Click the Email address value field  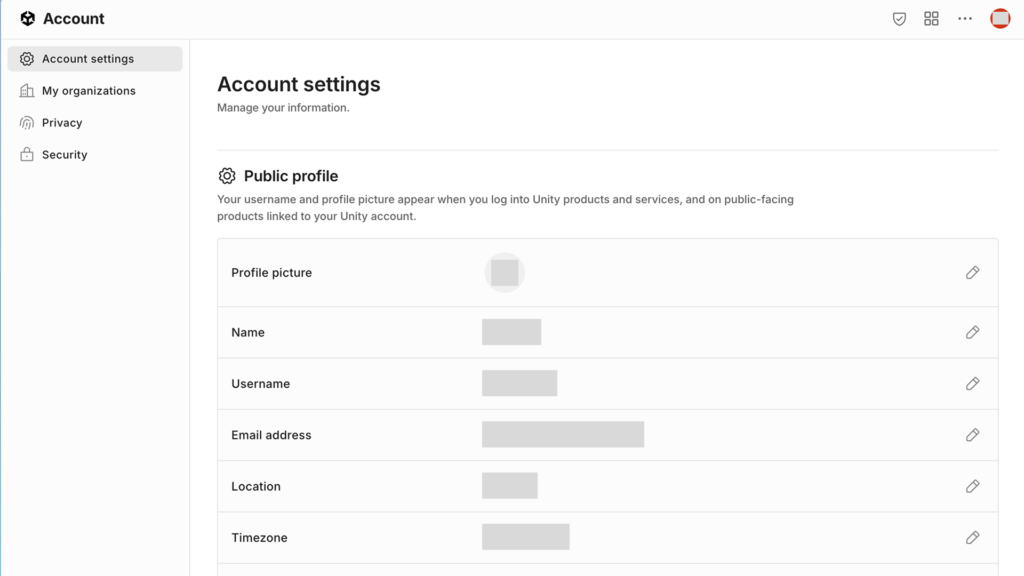click(x=562, y=435)
